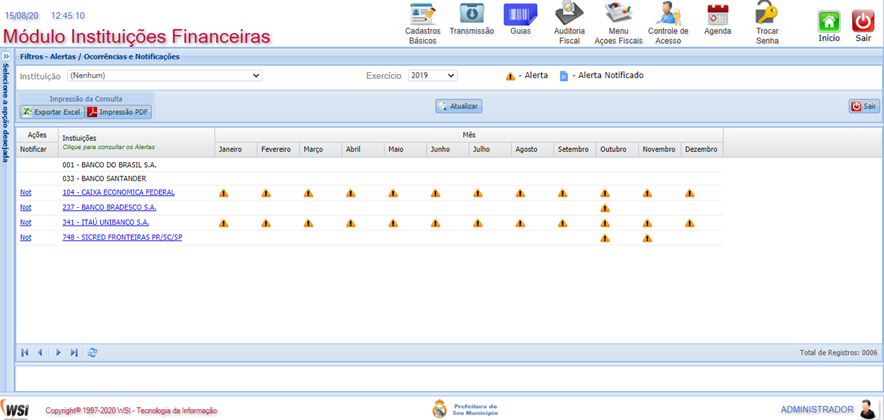Go to first page of records
Viewport: 884px width, 420px height.
(x=25, y=353)
